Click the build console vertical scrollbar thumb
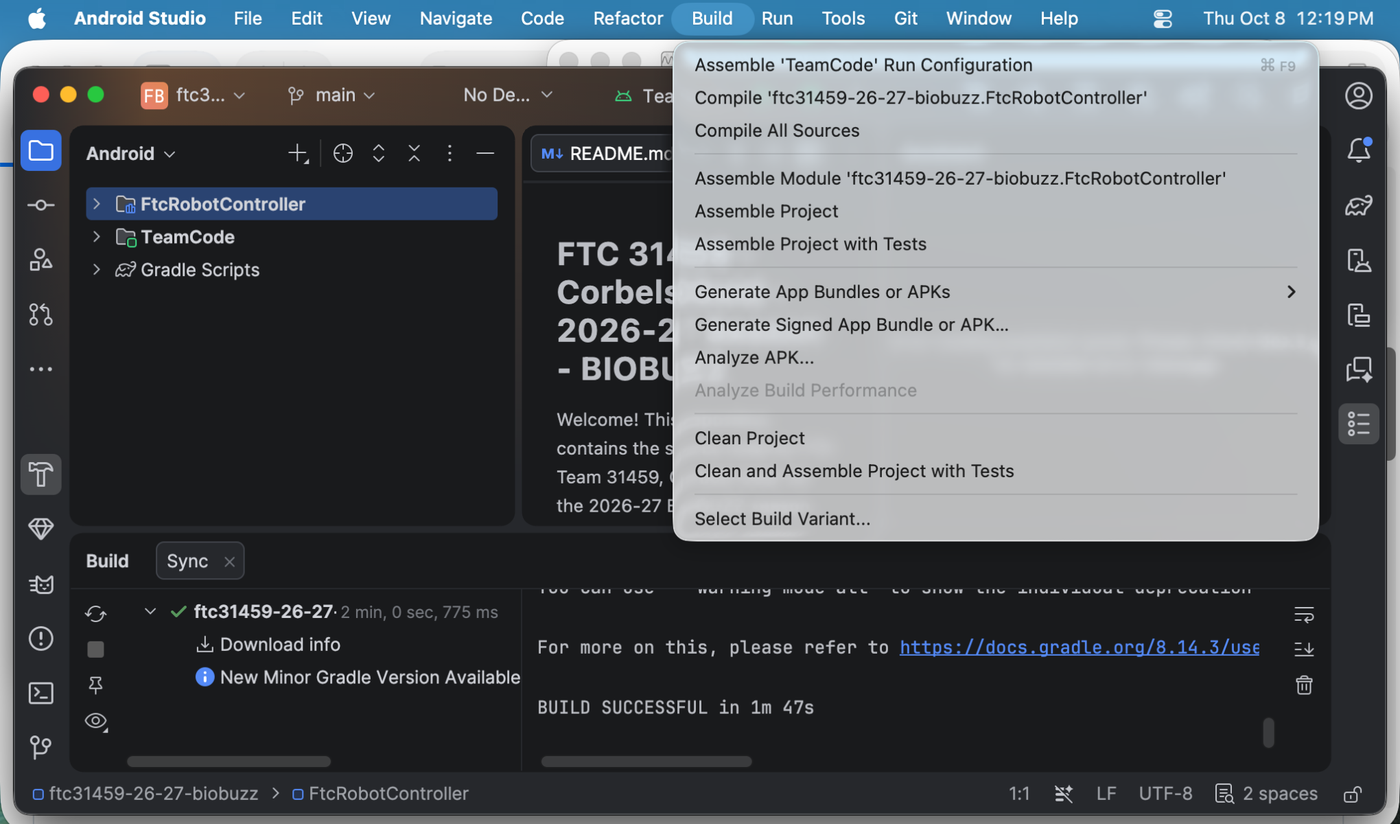 1268,733
